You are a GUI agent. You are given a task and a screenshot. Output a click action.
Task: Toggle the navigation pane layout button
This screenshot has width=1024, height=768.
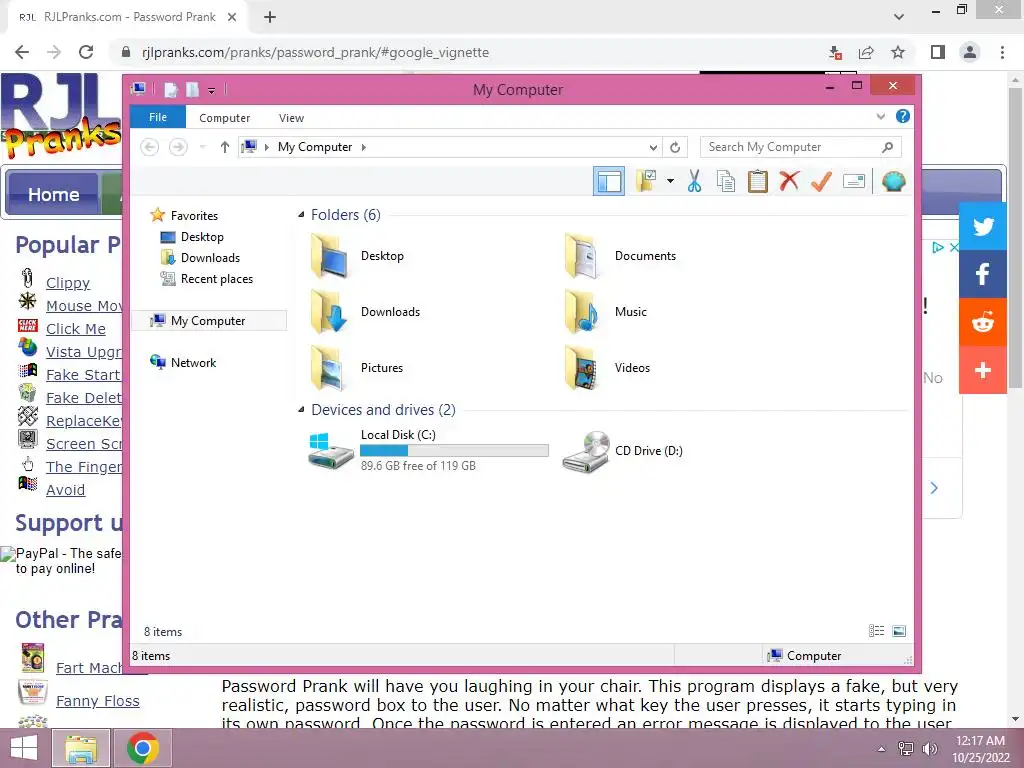609,182
